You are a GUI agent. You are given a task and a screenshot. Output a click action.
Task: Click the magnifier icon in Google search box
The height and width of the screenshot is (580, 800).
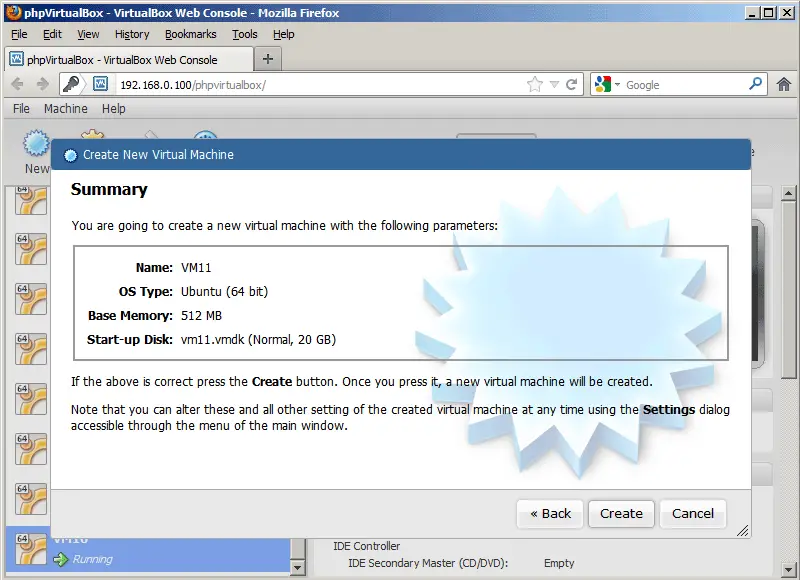[756, 84]
